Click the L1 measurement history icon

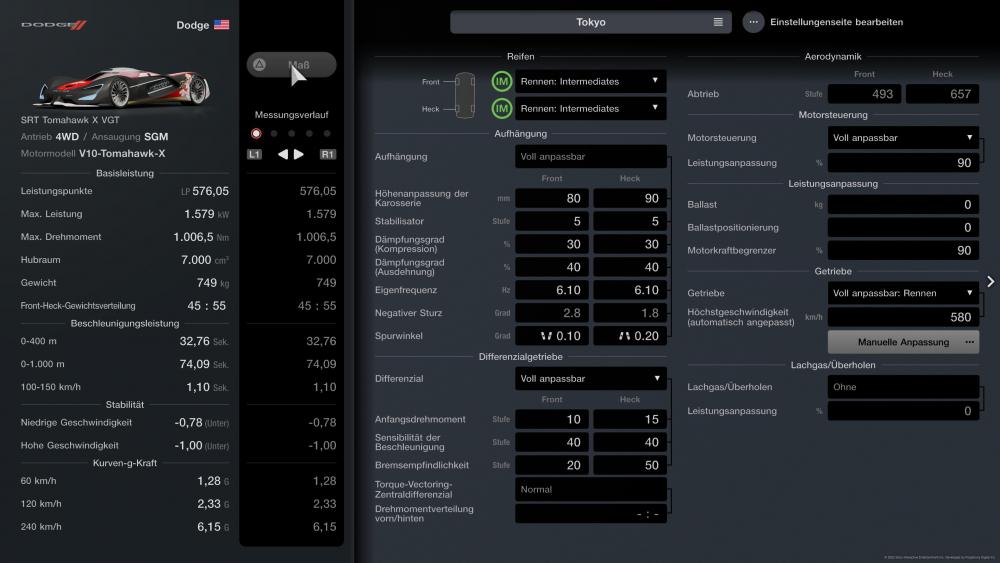tap(255, 154)
